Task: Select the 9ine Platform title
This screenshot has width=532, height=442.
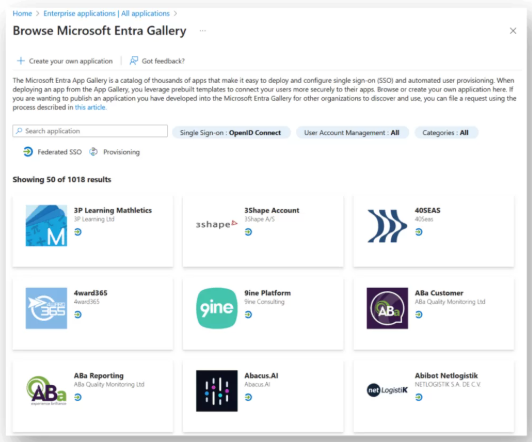Action: 268,293
